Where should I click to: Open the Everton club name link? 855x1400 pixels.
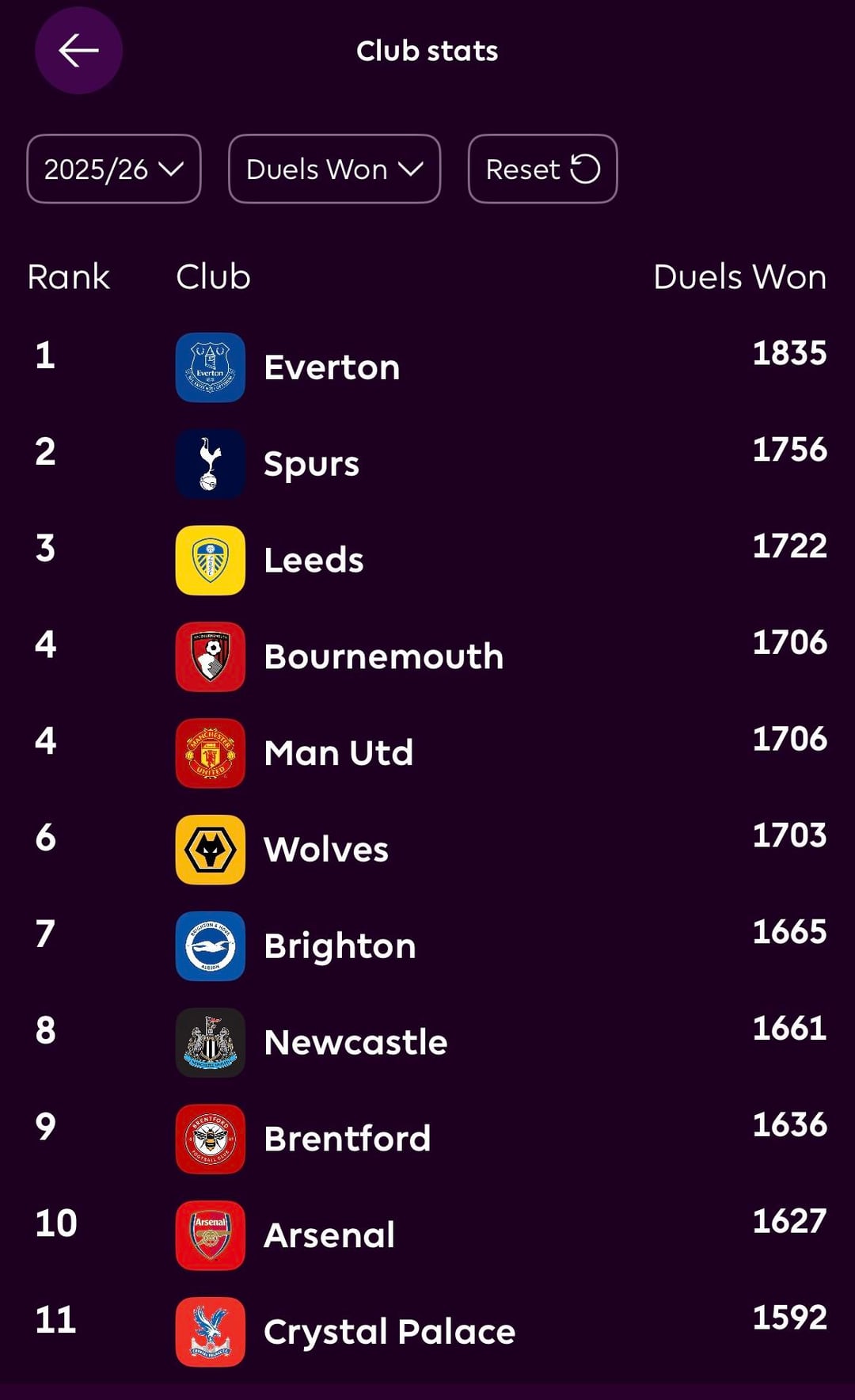click(332, 367)
